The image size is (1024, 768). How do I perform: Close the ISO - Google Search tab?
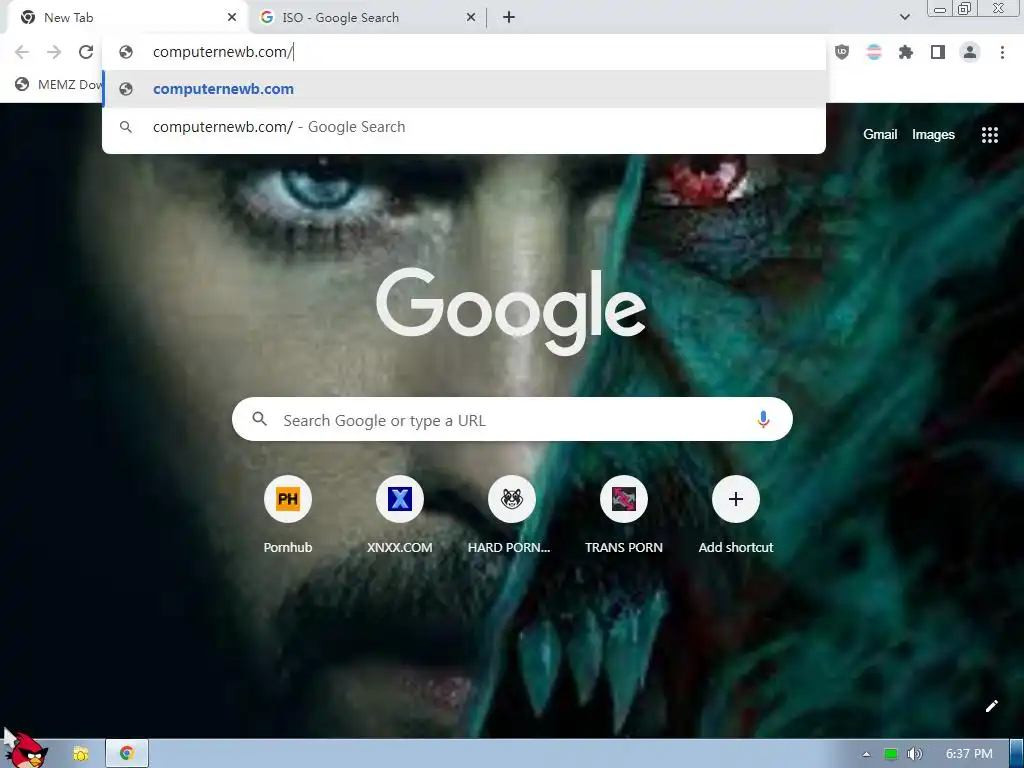(x=471, y=18)
